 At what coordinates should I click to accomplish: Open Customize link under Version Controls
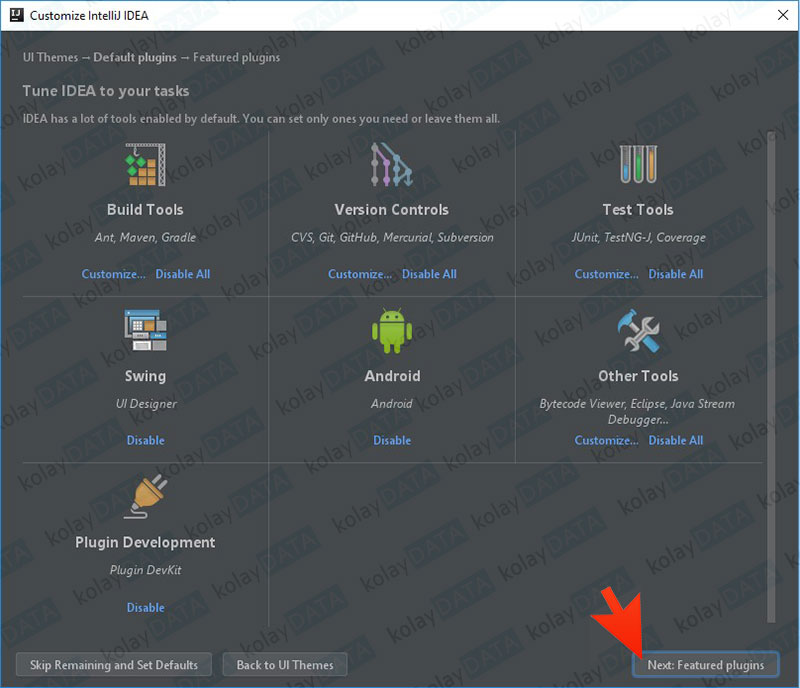[360, 274]
